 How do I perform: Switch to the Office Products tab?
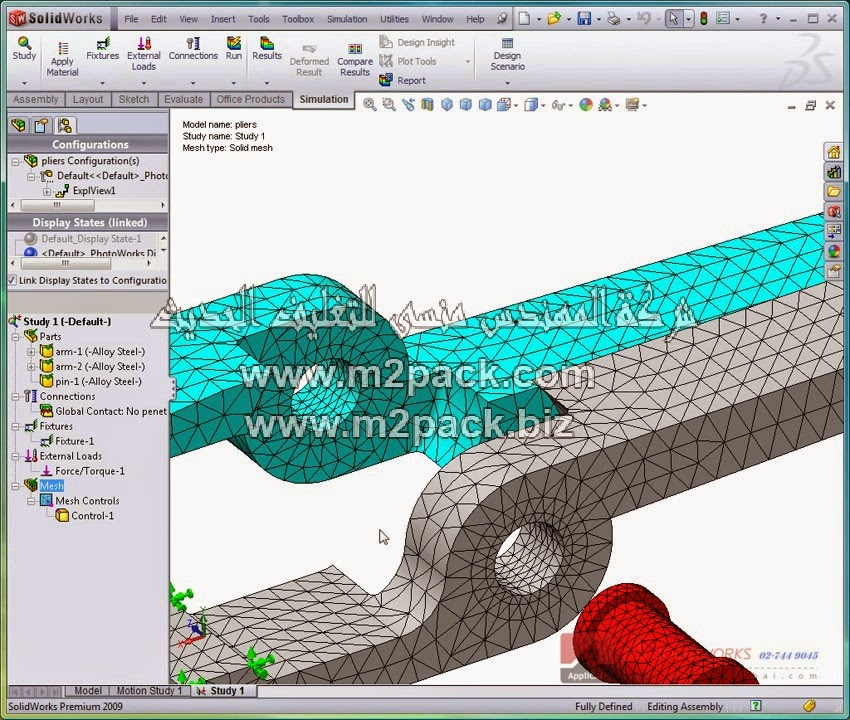click(x=250, y=99)
